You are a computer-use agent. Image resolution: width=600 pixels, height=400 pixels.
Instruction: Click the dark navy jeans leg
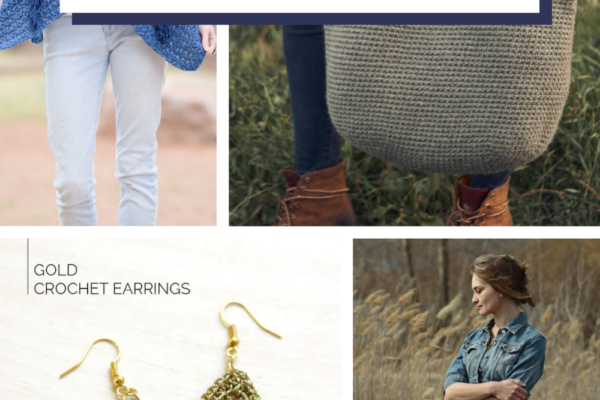pyautogui.click(x=312, y=98)
